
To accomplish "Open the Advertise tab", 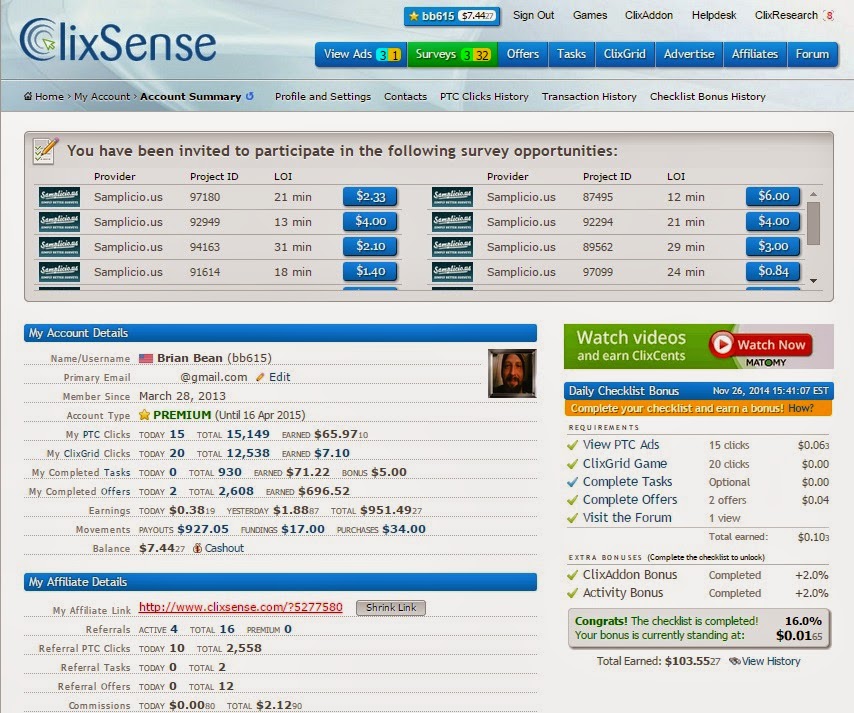I will point(689,54).
